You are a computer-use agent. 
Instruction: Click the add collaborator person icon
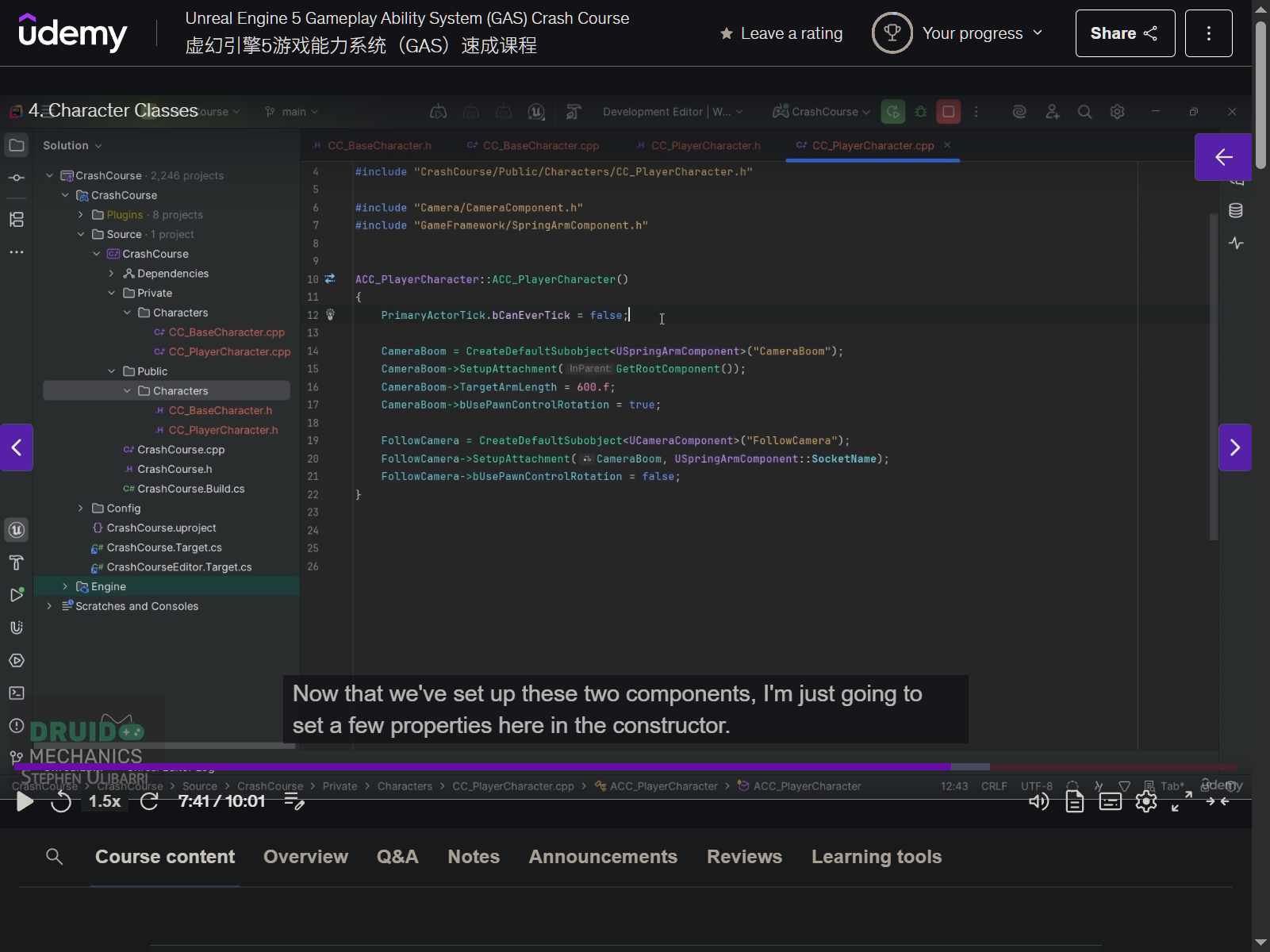pyautogui.click(x=1052, y=112)
